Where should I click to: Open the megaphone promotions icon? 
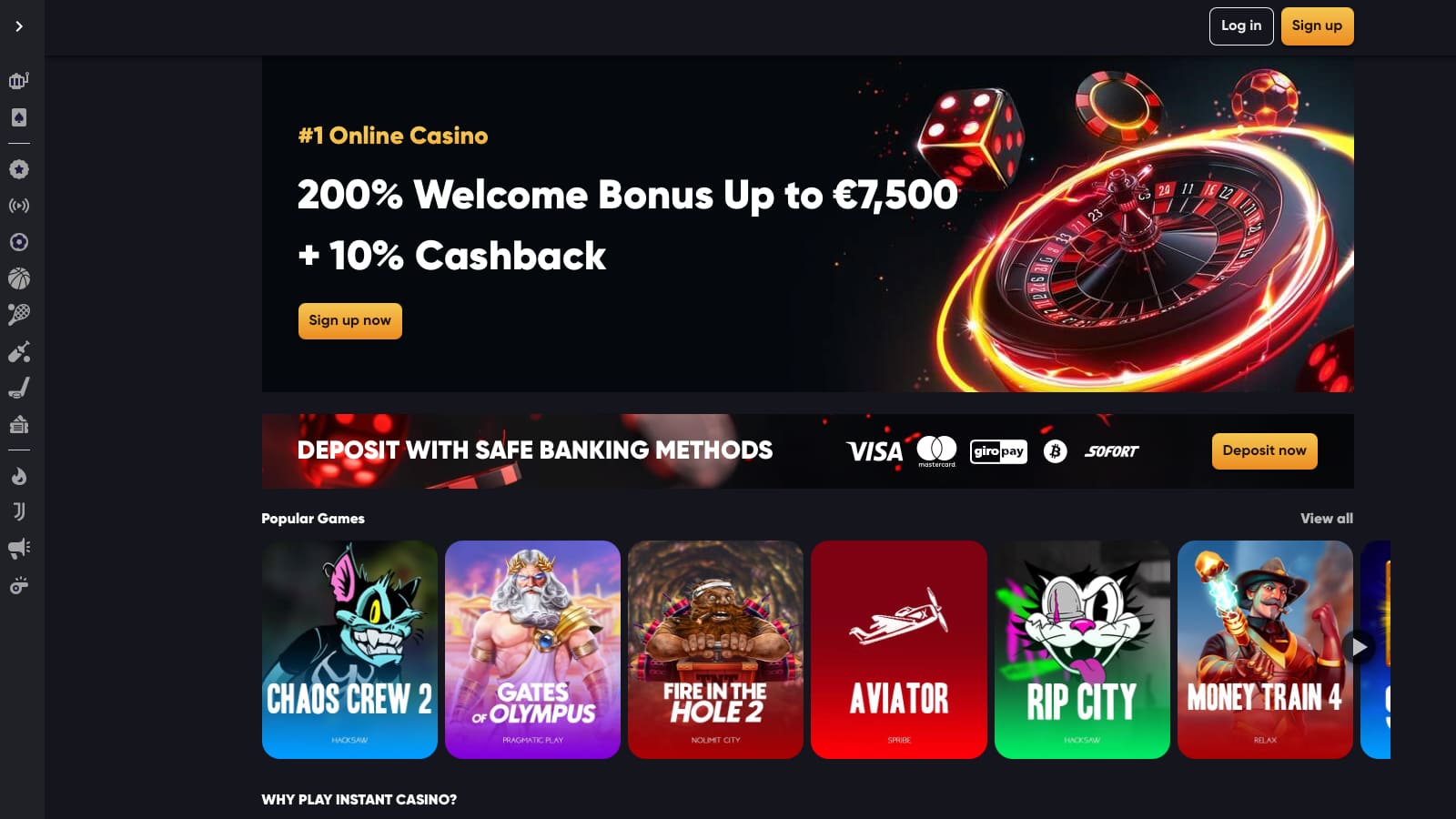pyautogui.click(x=19, y=549)
